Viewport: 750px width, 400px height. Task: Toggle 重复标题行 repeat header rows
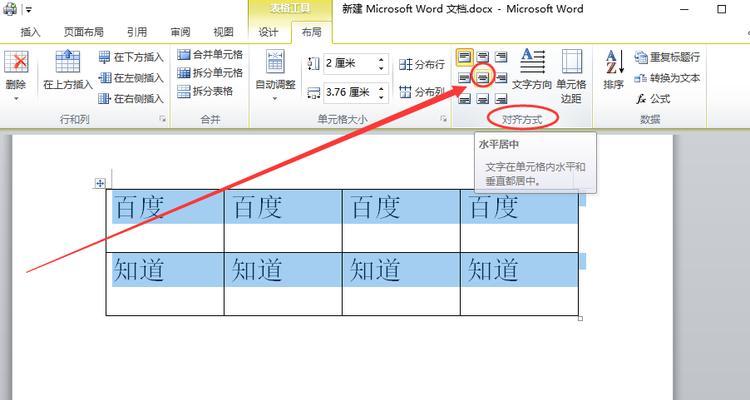pos(667,57)
